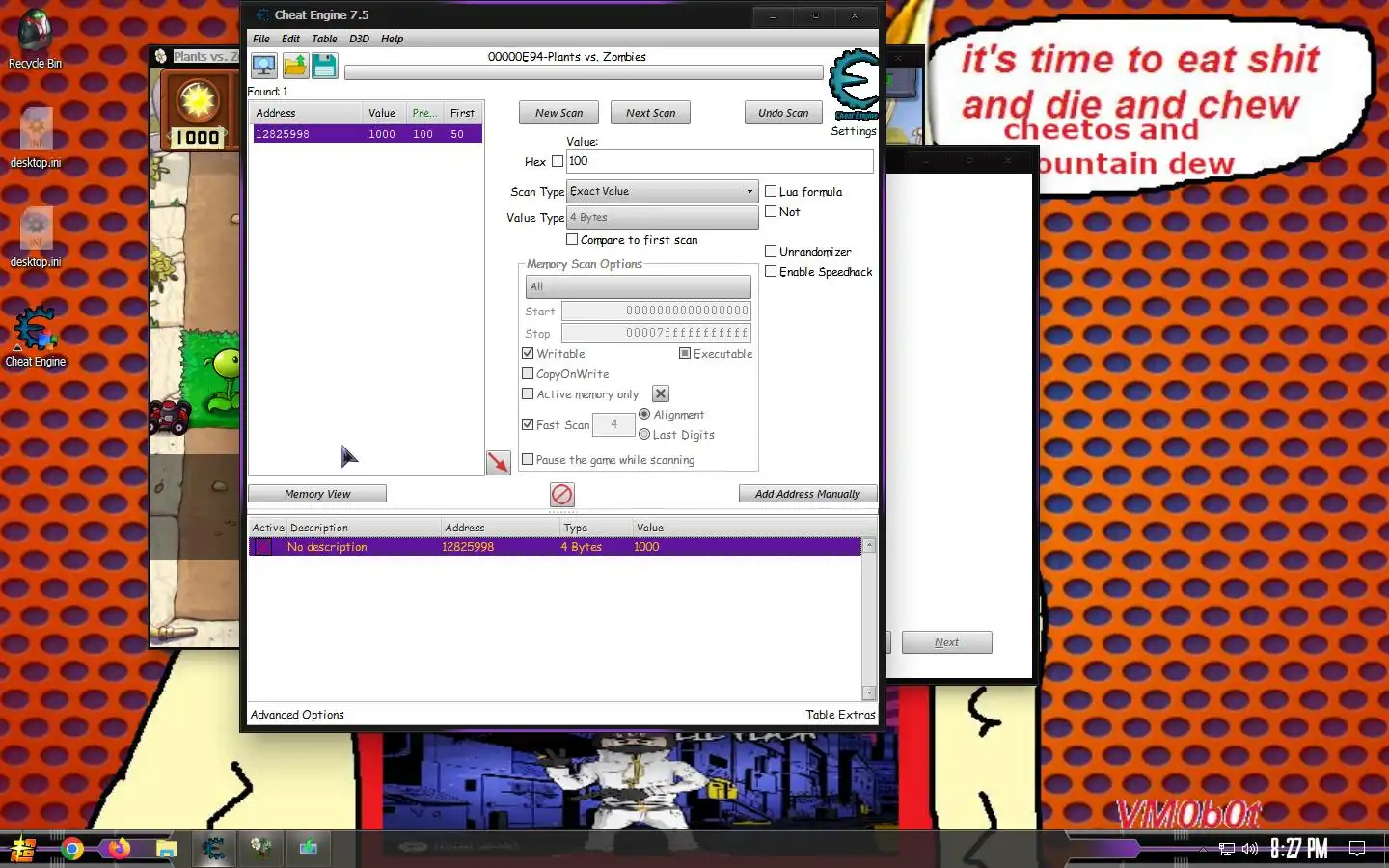1389x868 pixels.
Task: Click the Next Scan button
Action: [650, 113]
